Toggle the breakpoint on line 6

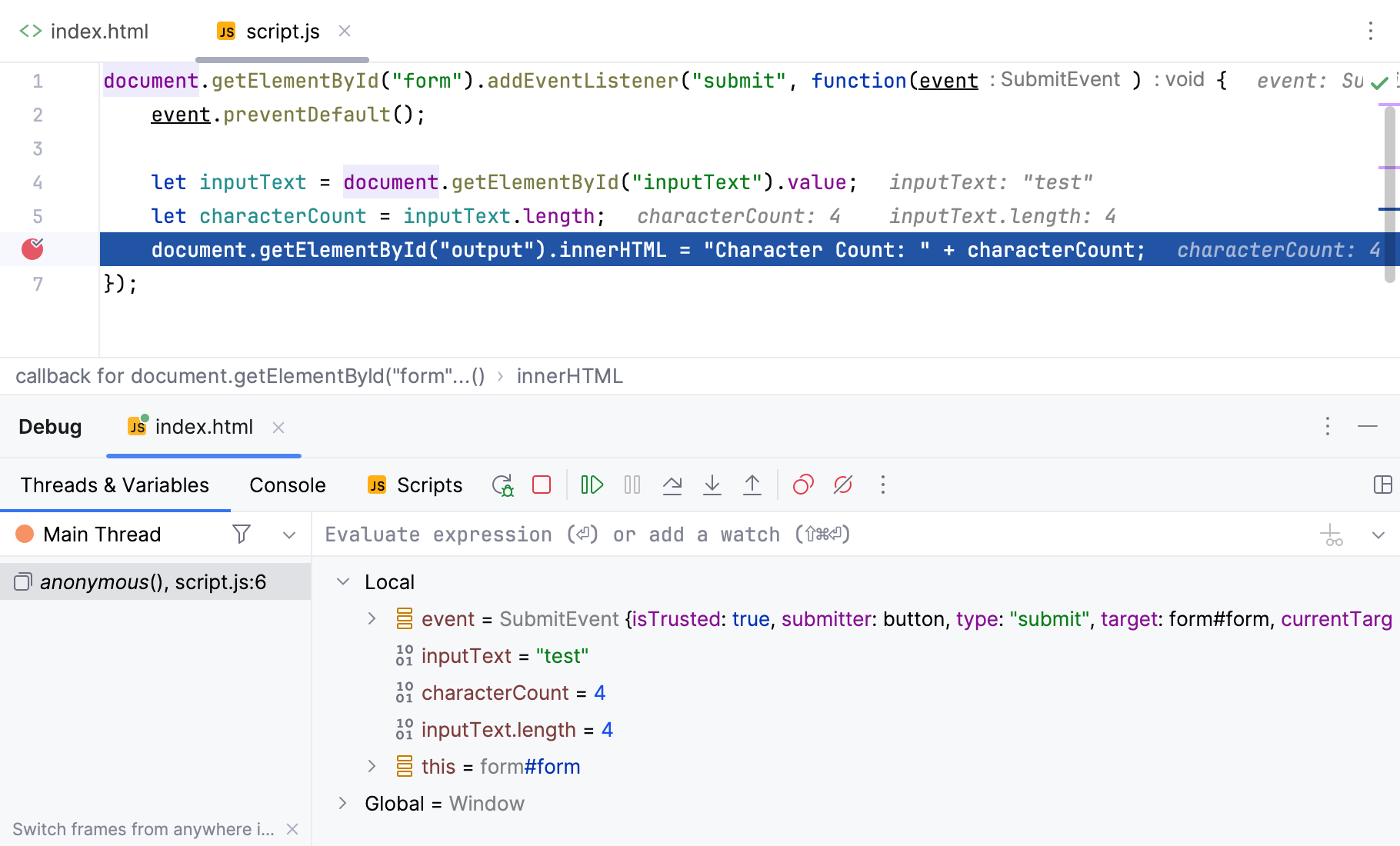[x=32, y=249]
